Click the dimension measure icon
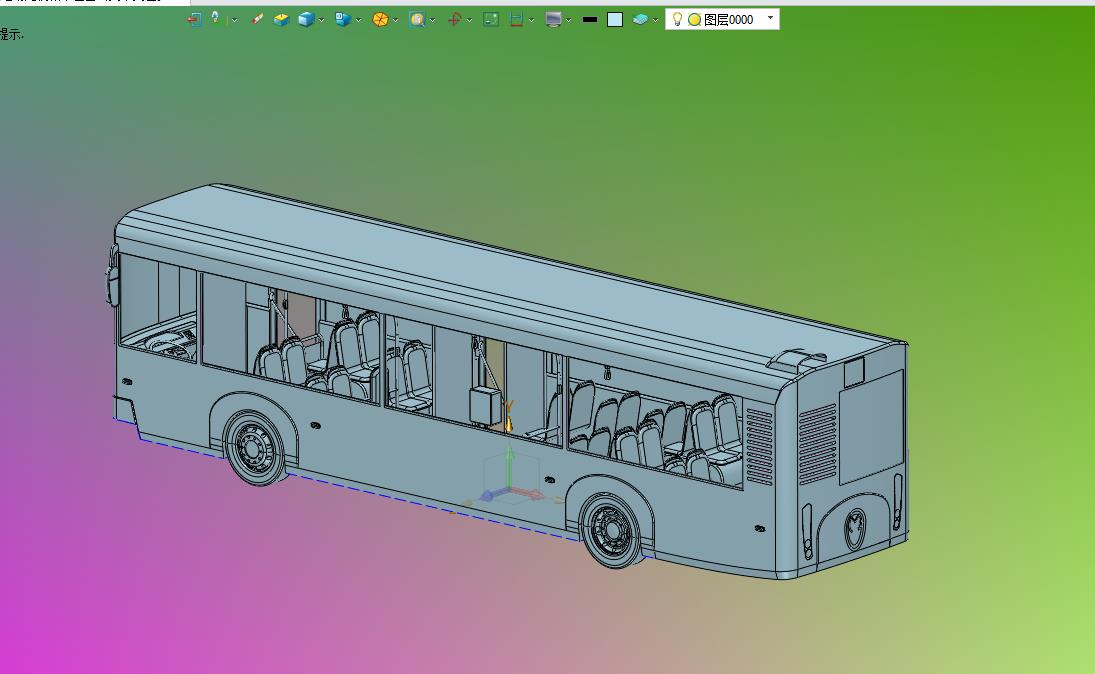1095x674 pixels. [516, 19]
